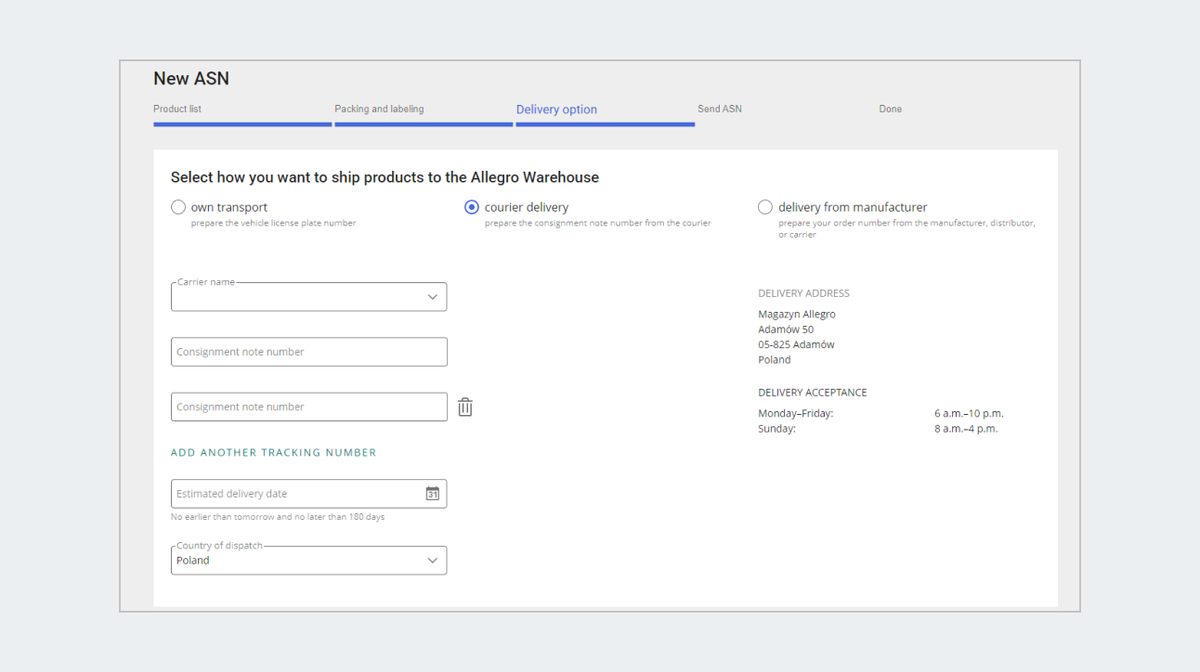Viewport: 1200px width, 672px height.
Task: Click vehicle license plate number hint text
Action: pyautogui.click(x=273, y=223)
